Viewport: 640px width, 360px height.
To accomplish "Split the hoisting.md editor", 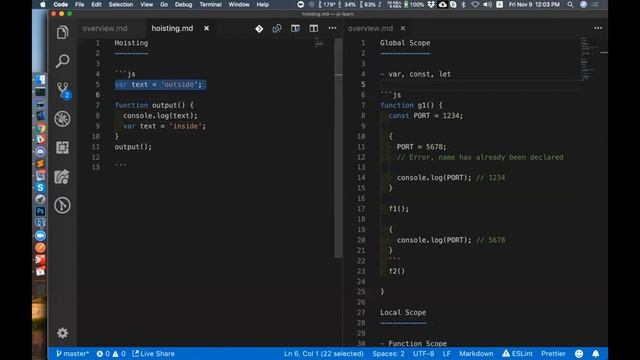I will [x=313, y=28].
